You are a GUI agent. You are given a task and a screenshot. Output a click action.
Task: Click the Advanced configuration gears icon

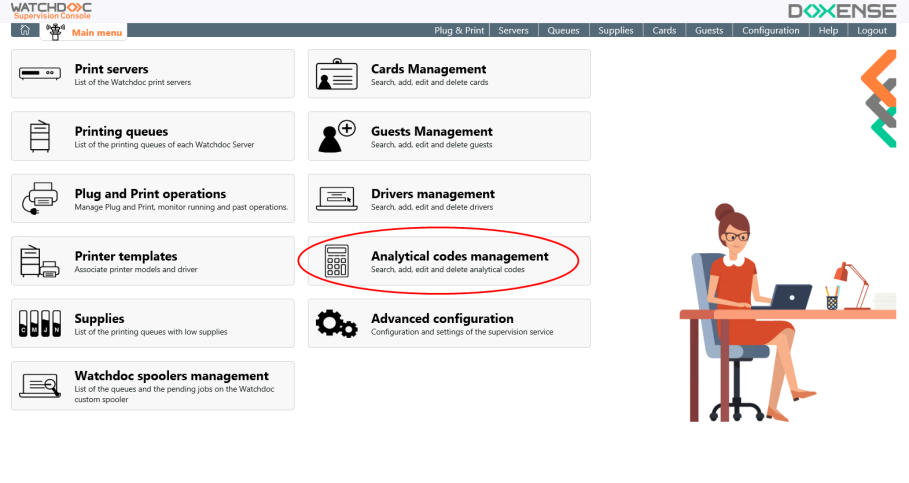click(x=336, y=324)
